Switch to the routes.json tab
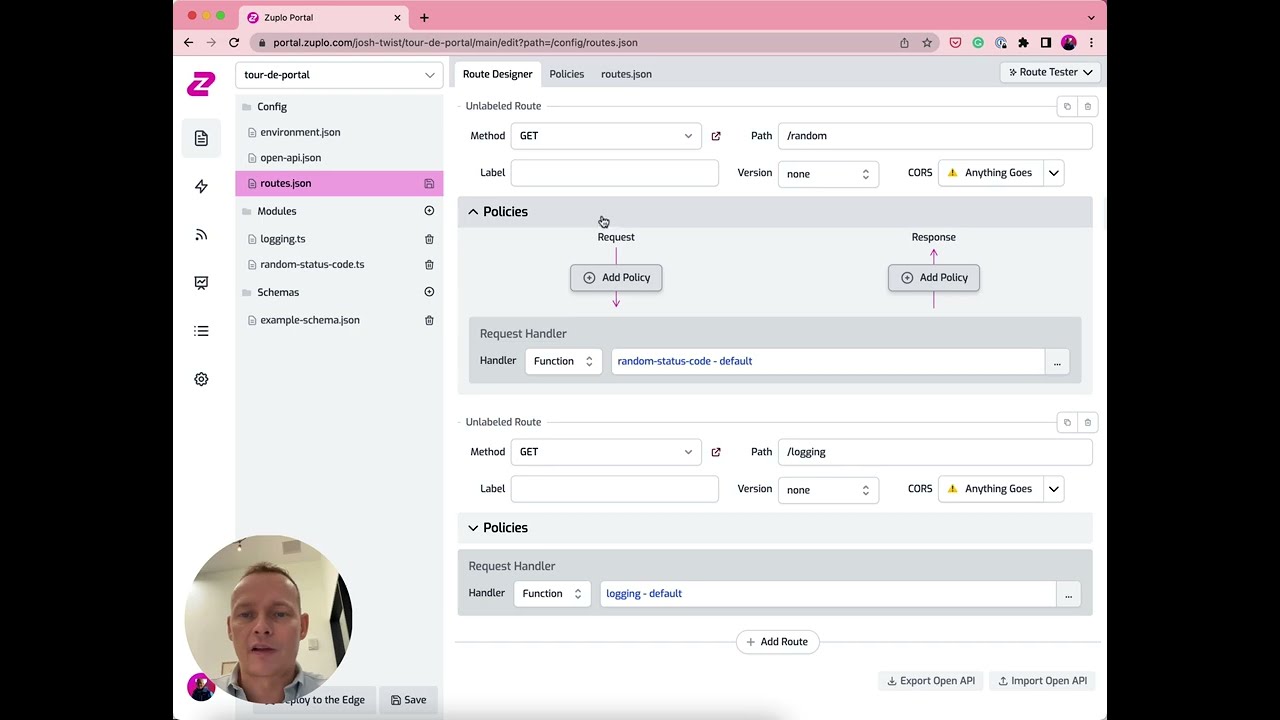This screenshot has width=1280, height=720. click(626, 74)
